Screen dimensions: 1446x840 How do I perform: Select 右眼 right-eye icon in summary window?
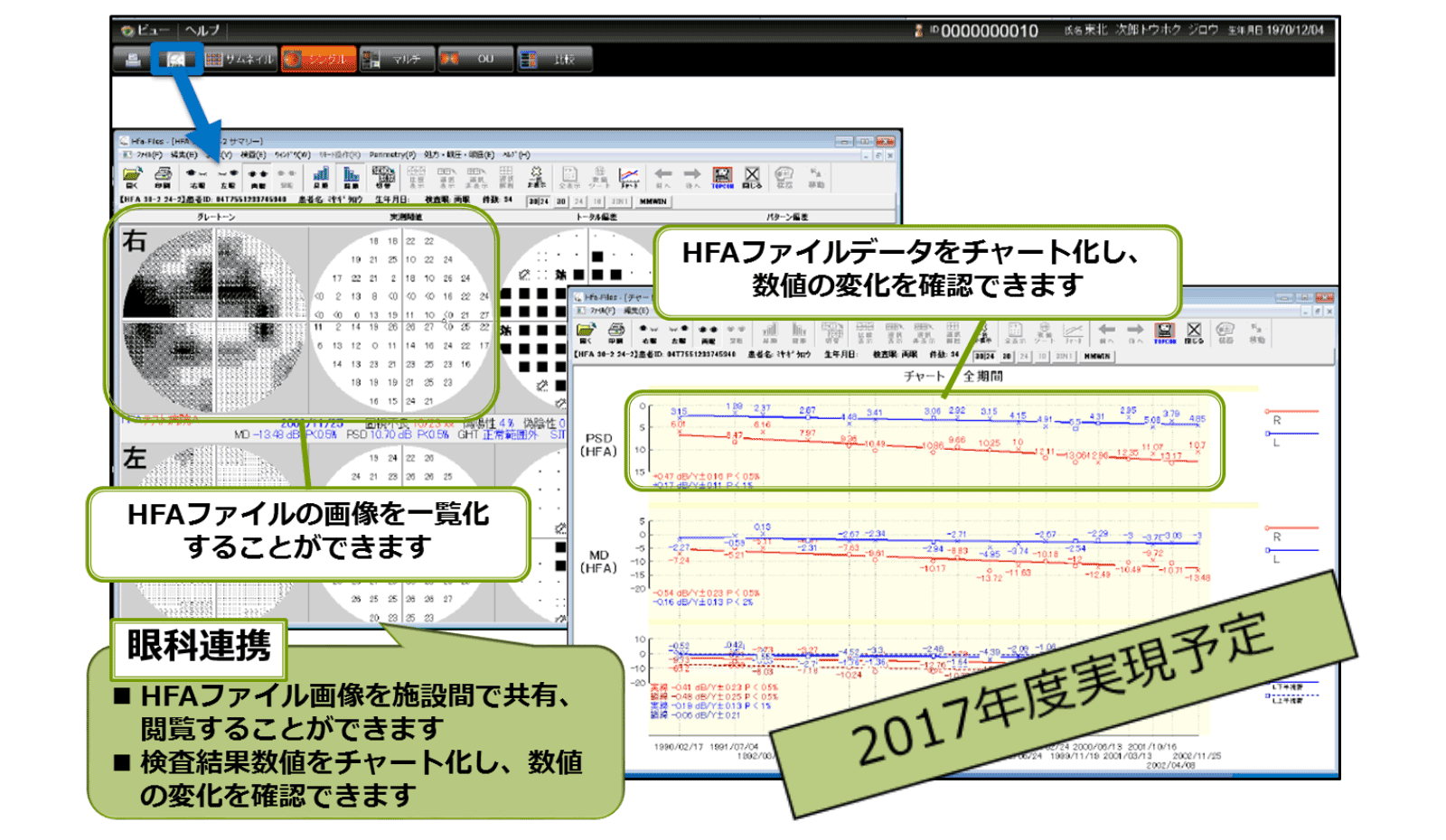click(x=196, y=177)
